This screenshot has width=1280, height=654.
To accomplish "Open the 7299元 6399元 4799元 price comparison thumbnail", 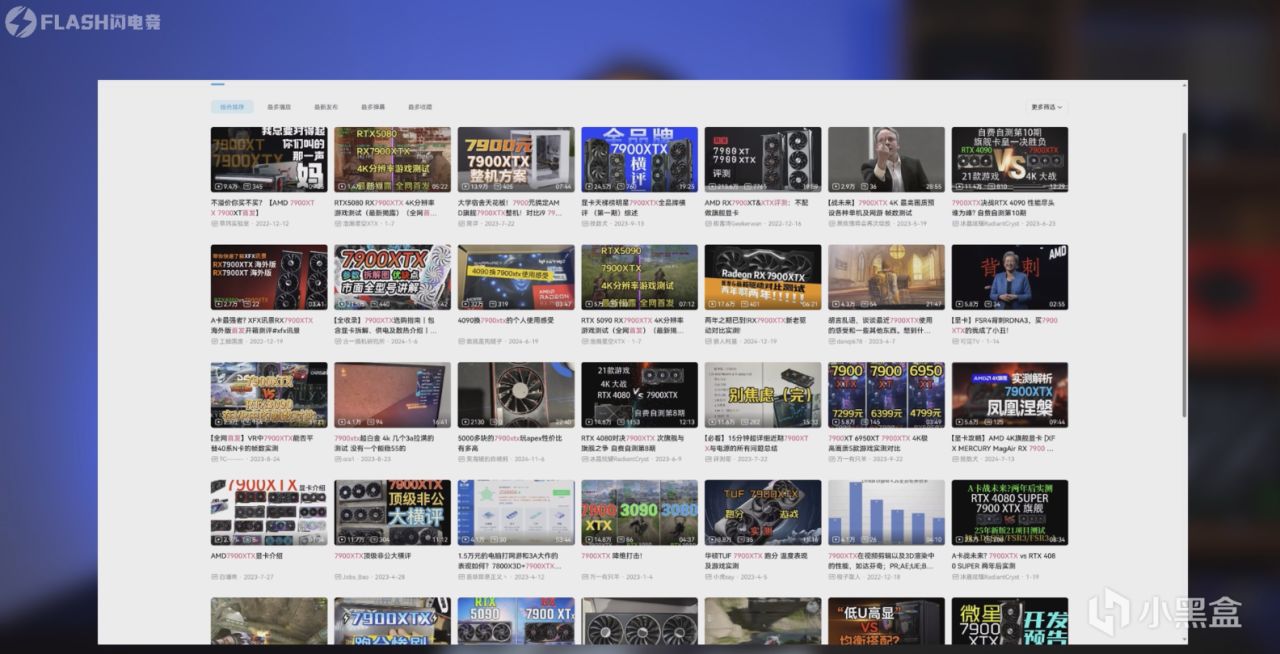I will pyautogui.click(x=886, y=395).
